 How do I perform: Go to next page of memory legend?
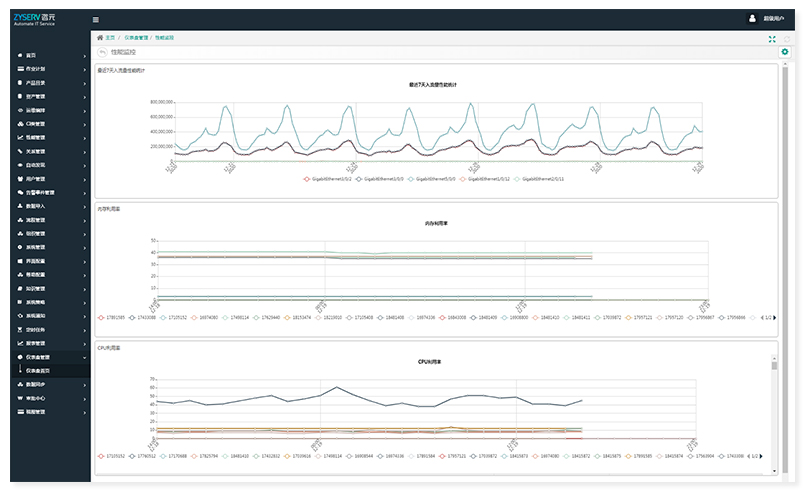775,318
